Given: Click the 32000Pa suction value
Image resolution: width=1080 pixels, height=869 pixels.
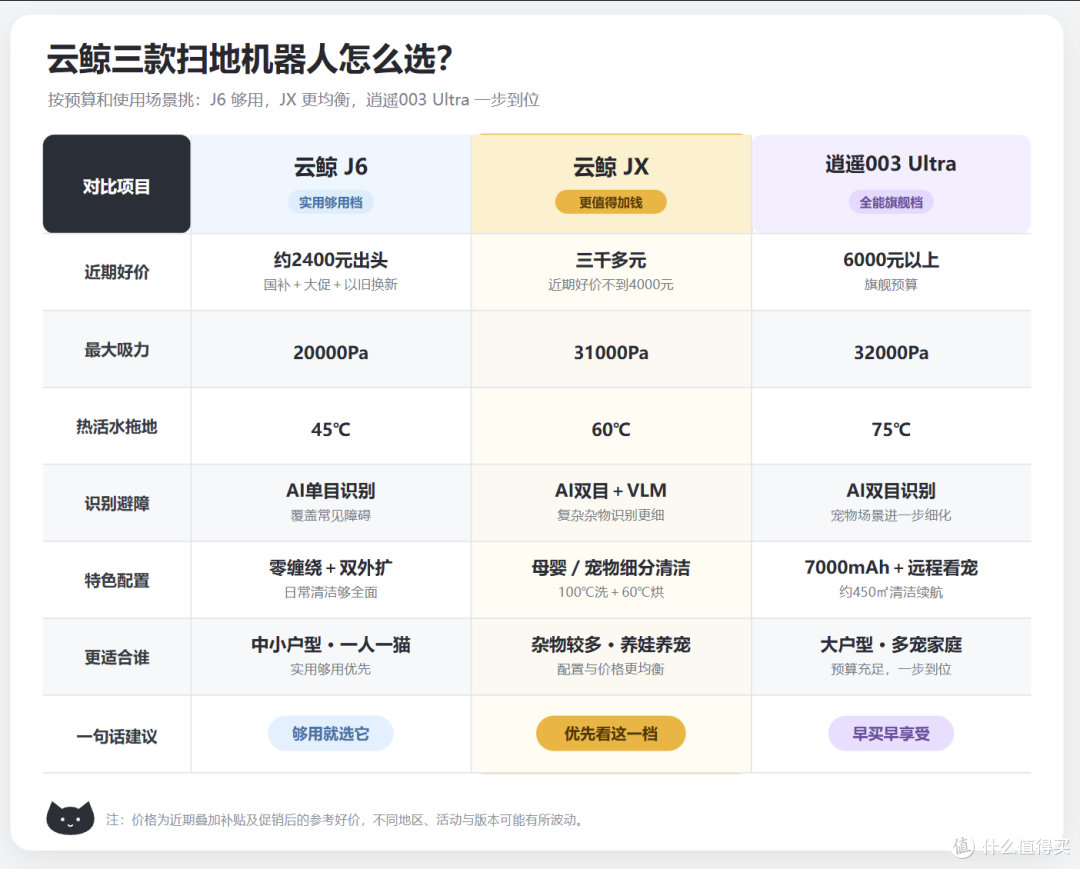Looking at the screenshot, I should pyautogui.click(x=891, y=353).
